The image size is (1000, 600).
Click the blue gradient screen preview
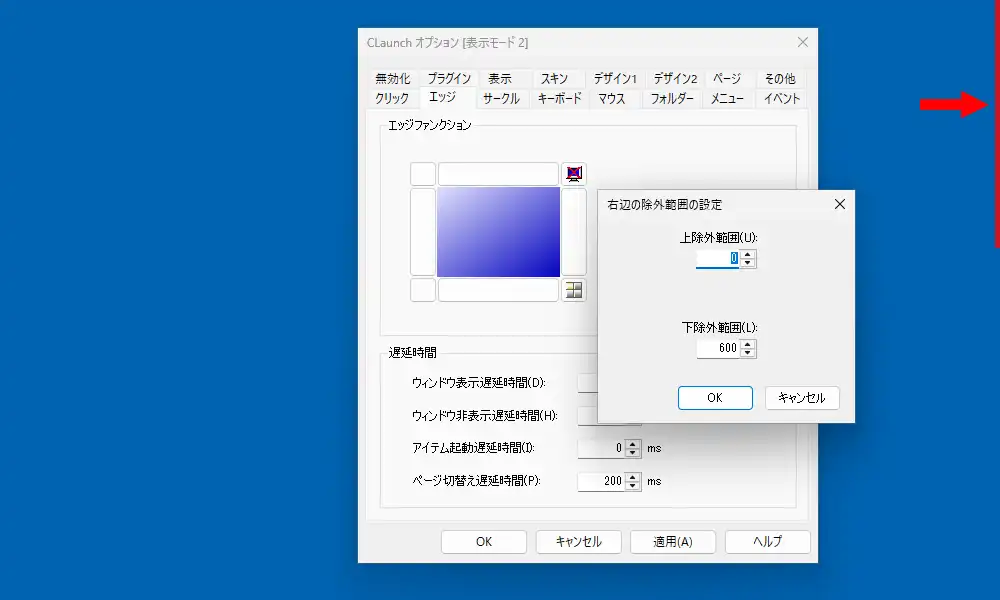[498, 231]
